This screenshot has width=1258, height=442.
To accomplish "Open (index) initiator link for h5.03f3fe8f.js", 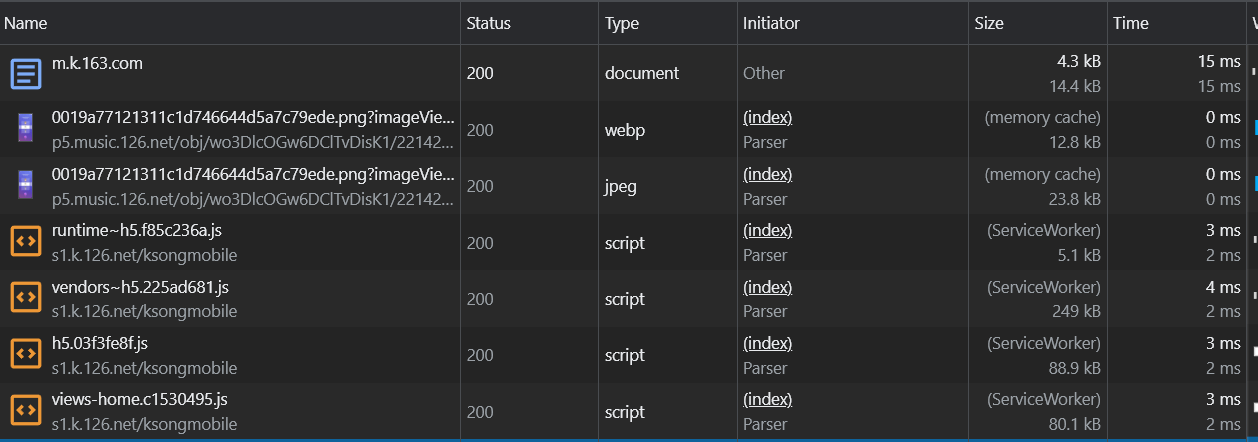I will click(767, 344).
